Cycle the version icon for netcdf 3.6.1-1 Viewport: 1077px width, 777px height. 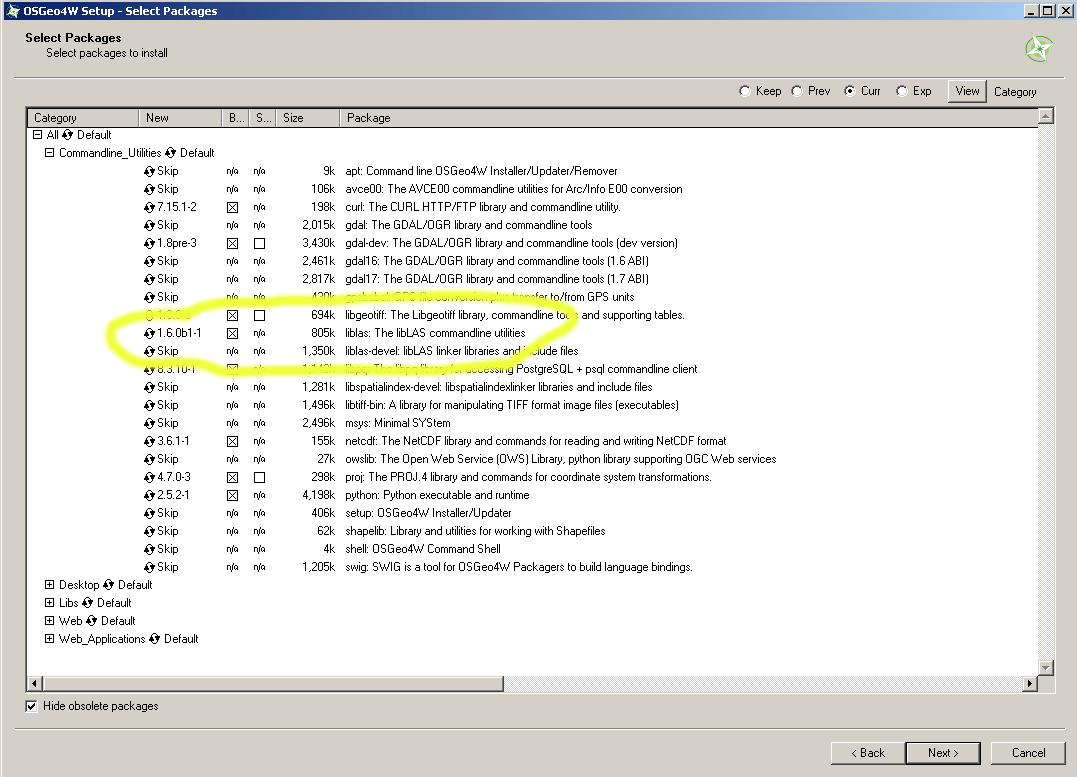(149, 441)
